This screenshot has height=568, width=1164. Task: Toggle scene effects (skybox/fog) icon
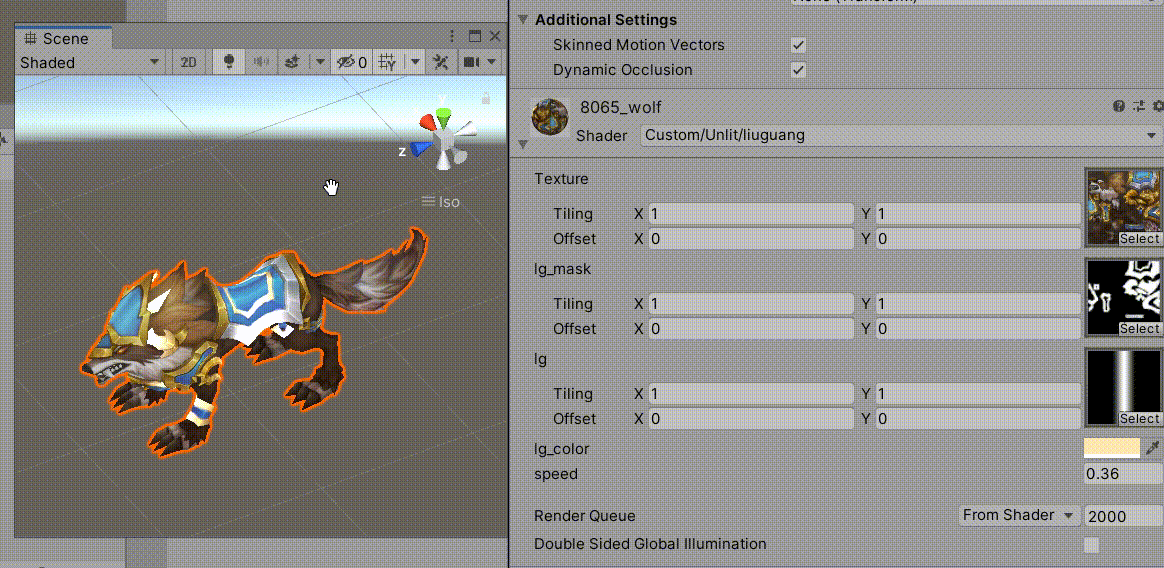coord(292,62)
